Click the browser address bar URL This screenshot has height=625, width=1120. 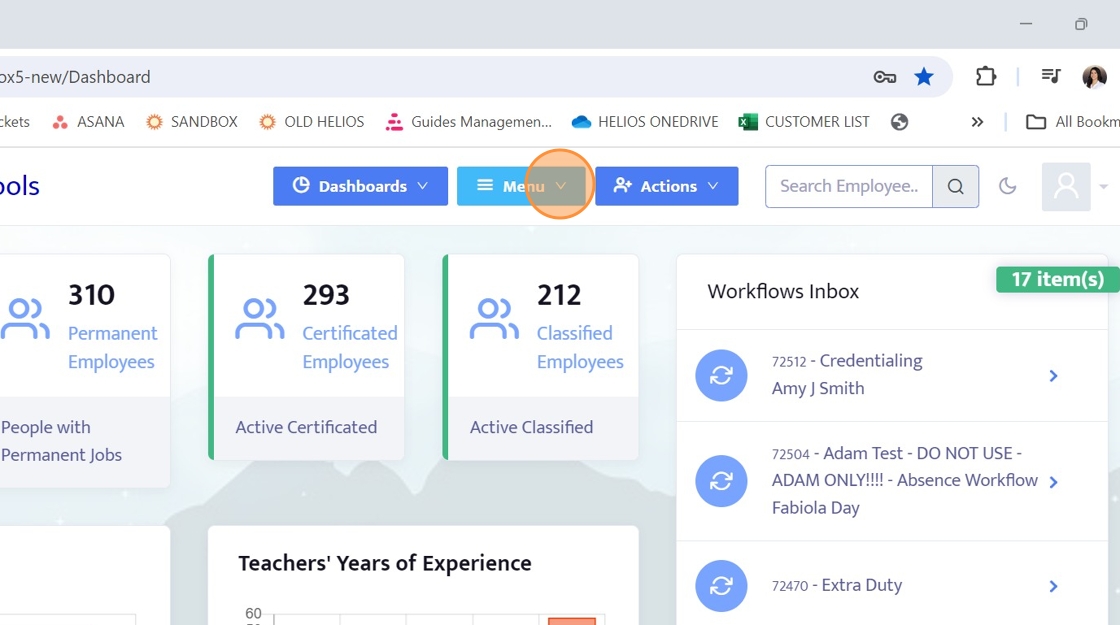pos(75,77)
